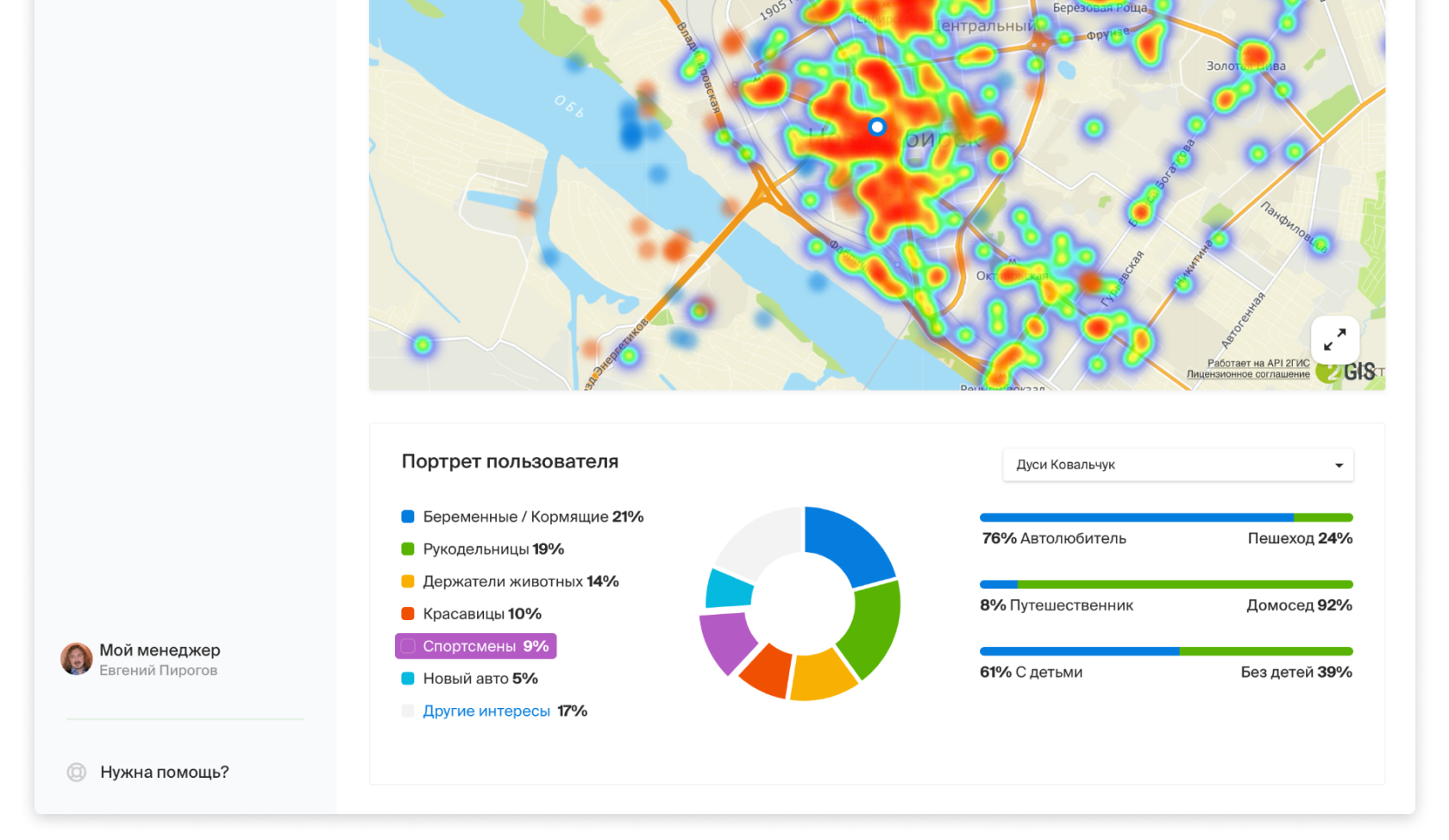Click the yellow swatch beside Держатели животных
The width and height of the screenshot is (1449, 840).
(x=408, y=581)
